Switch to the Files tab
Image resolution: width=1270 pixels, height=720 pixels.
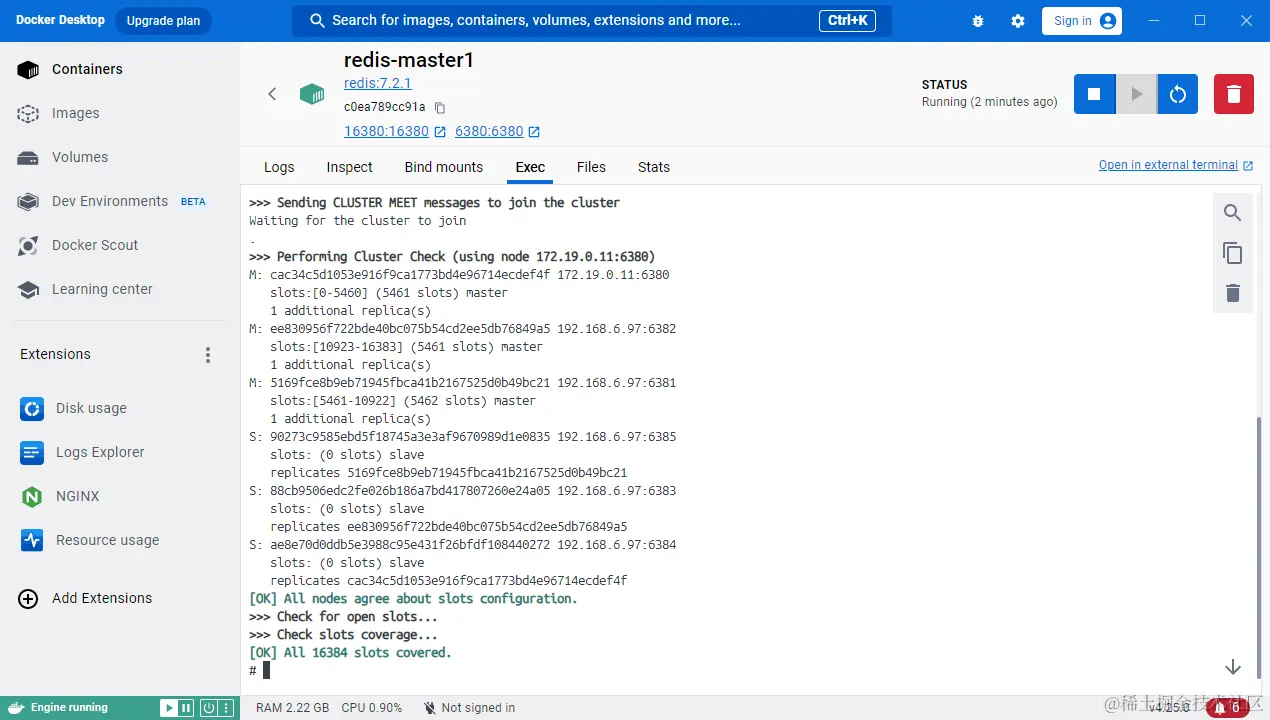[591, 167]
